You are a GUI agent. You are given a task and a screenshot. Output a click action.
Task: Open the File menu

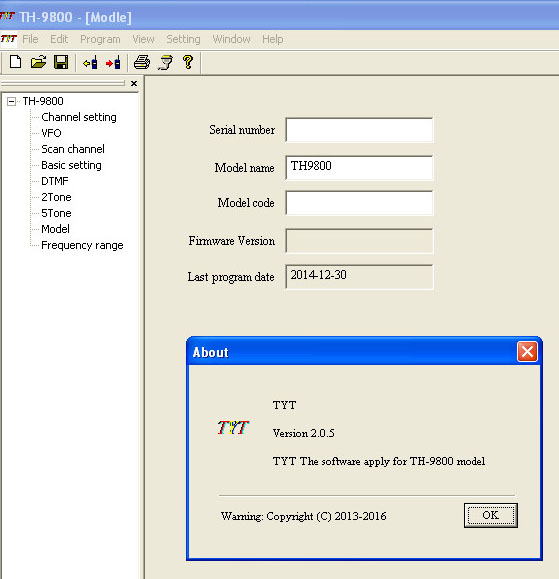coord(30,39)
